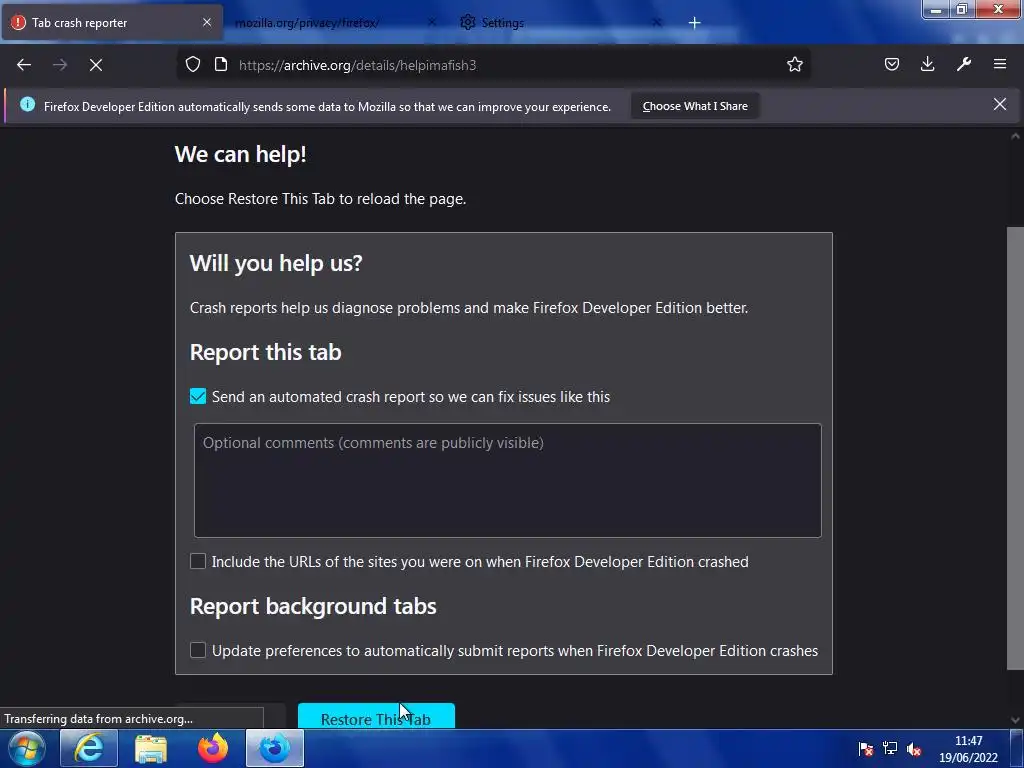Open a new tab with plus

point(694,23)
